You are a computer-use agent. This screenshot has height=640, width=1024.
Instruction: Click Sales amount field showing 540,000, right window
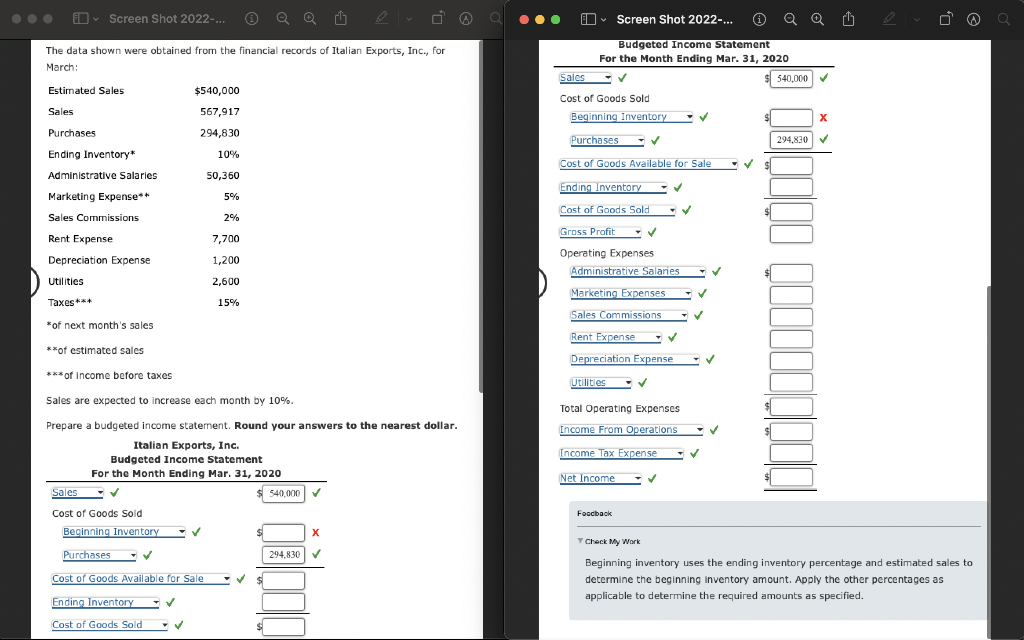coord(791,78)
